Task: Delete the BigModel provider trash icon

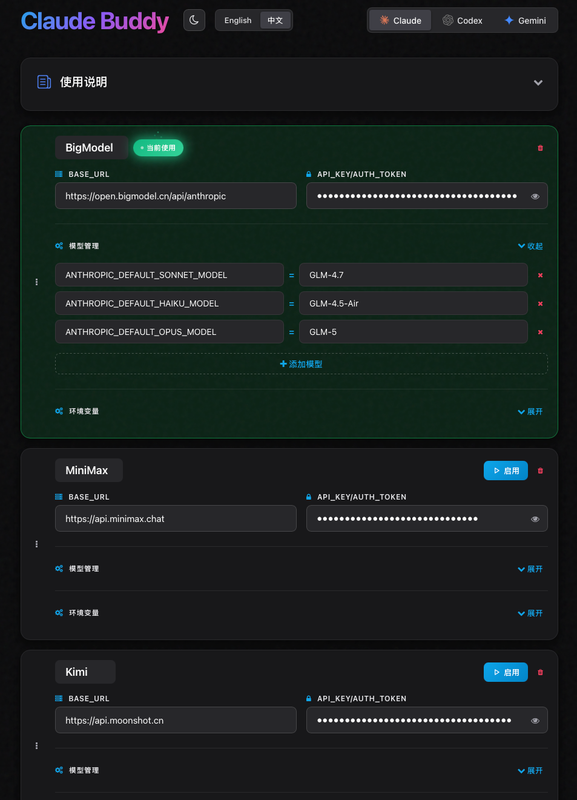Action: point(540,148)
